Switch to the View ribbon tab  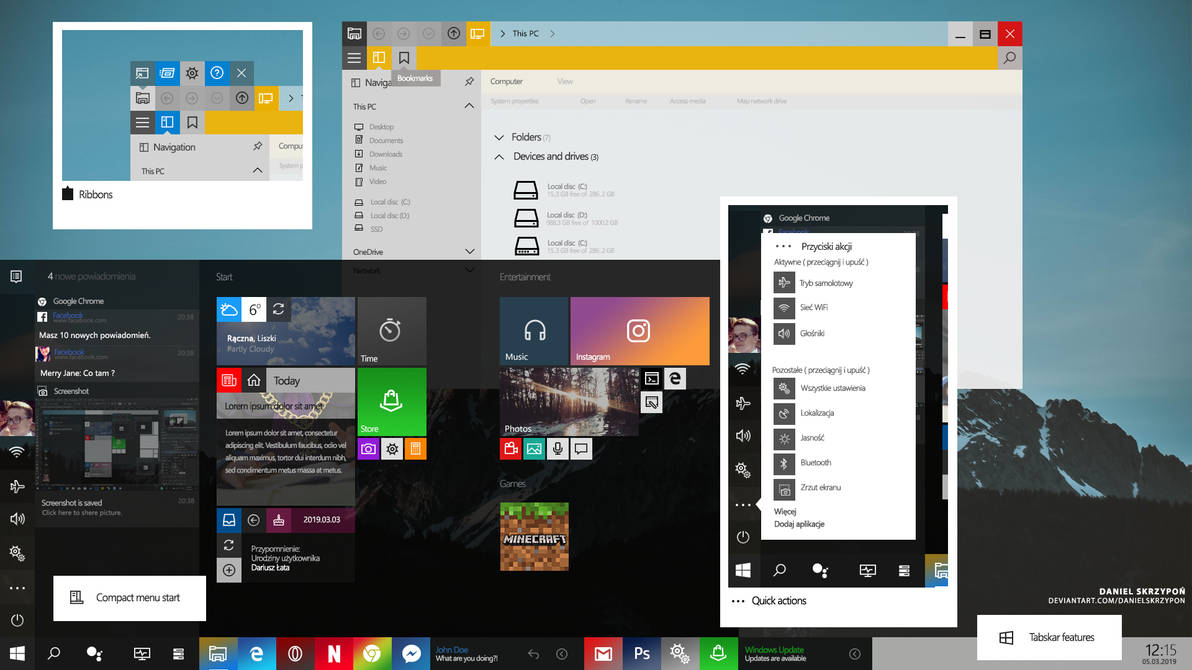(565, 81)
